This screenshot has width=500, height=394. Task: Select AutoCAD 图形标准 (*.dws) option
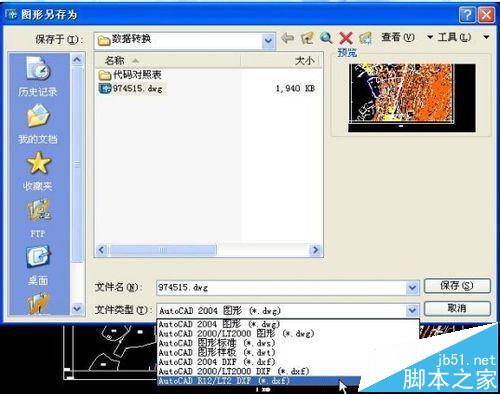pos(288,343)
